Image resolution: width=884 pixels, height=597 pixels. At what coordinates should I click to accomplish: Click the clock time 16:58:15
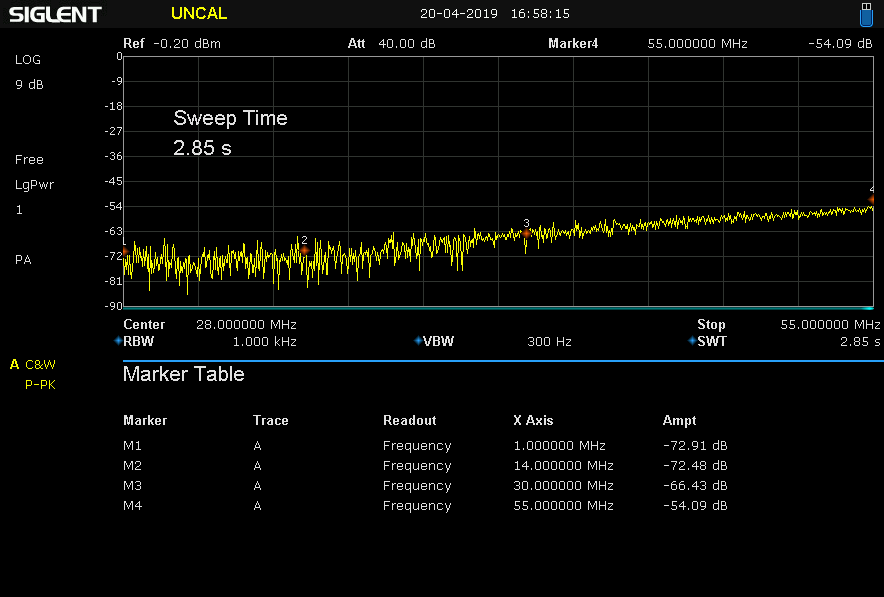pyautogui.click(x=540, y=14)
